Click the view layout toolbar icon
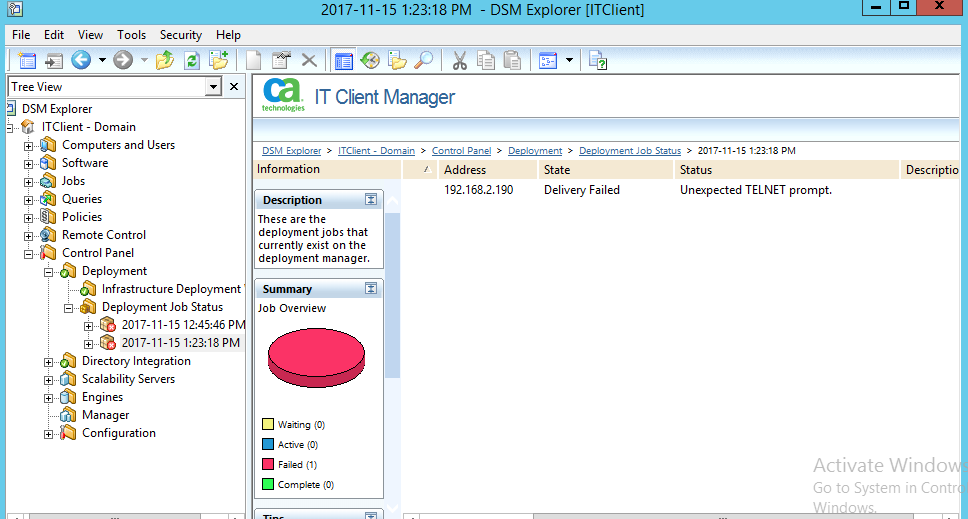The width and height of the screenshot is (968, 519). (548, 60)
